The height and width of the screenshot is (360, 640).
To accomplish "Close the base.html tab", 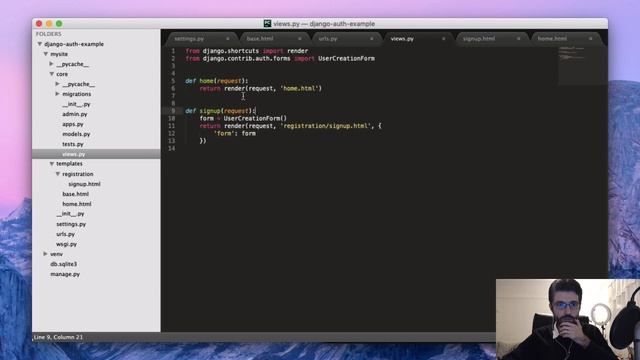I will point(299,39).
